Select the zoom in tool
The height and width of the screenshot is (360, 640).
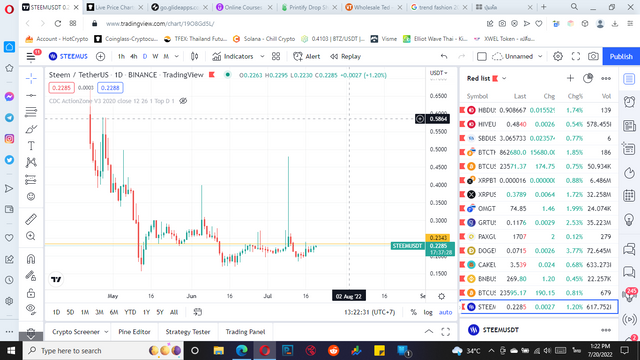click(x=31, y=236)
